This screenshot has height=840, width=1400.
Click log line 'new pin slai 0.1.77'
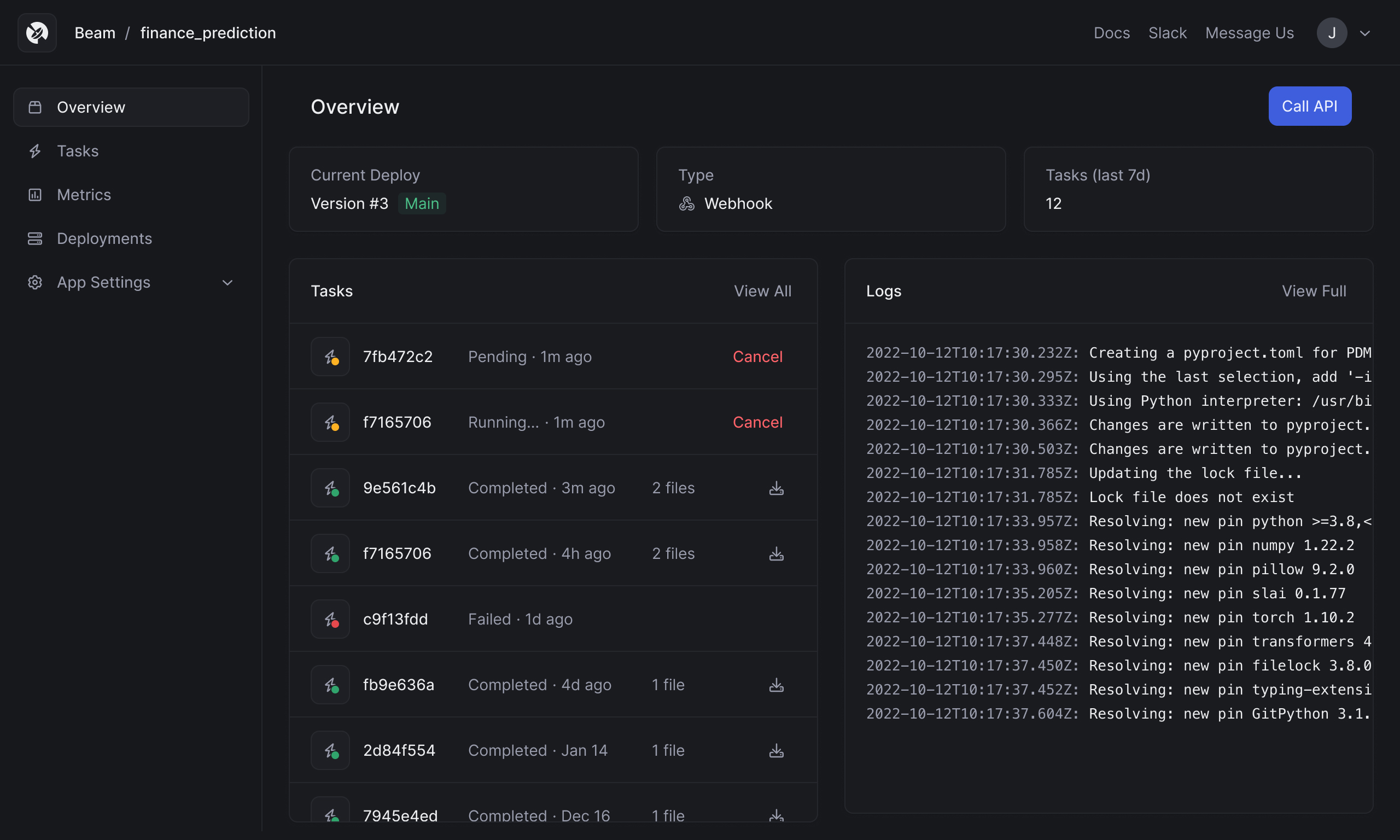coord(1264,593)
